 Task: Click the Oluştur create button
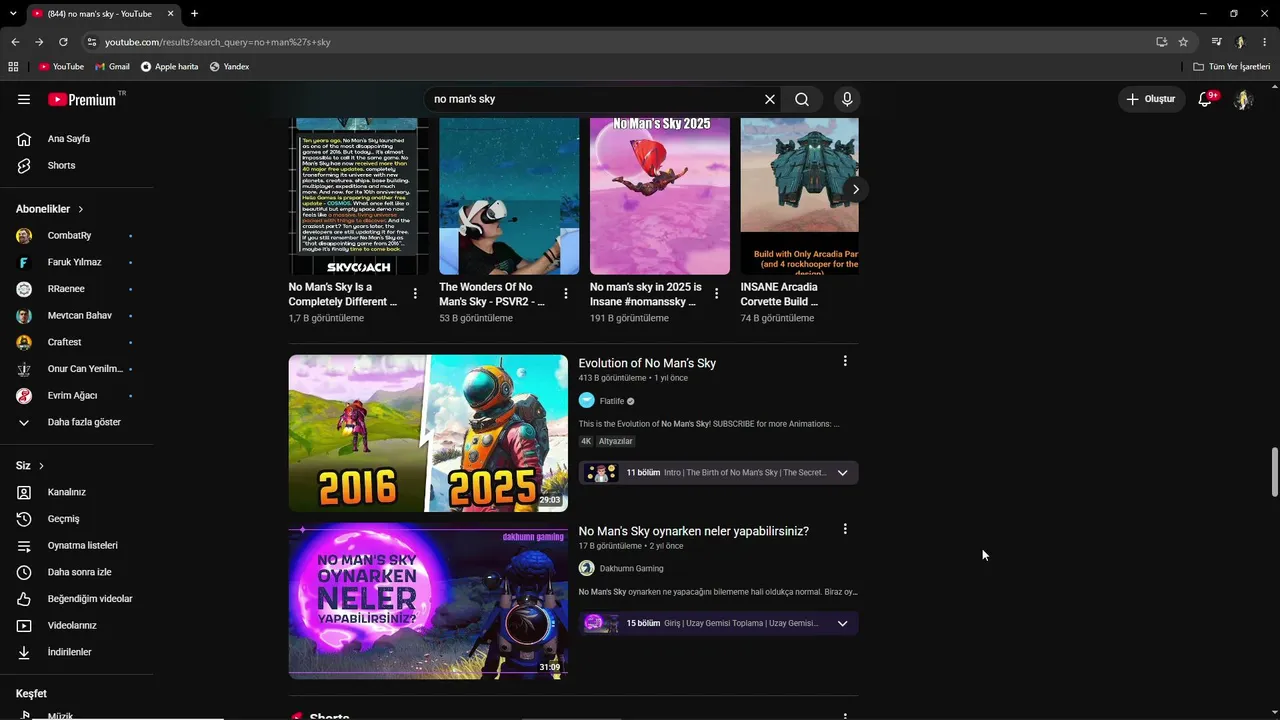(1152, 99)
